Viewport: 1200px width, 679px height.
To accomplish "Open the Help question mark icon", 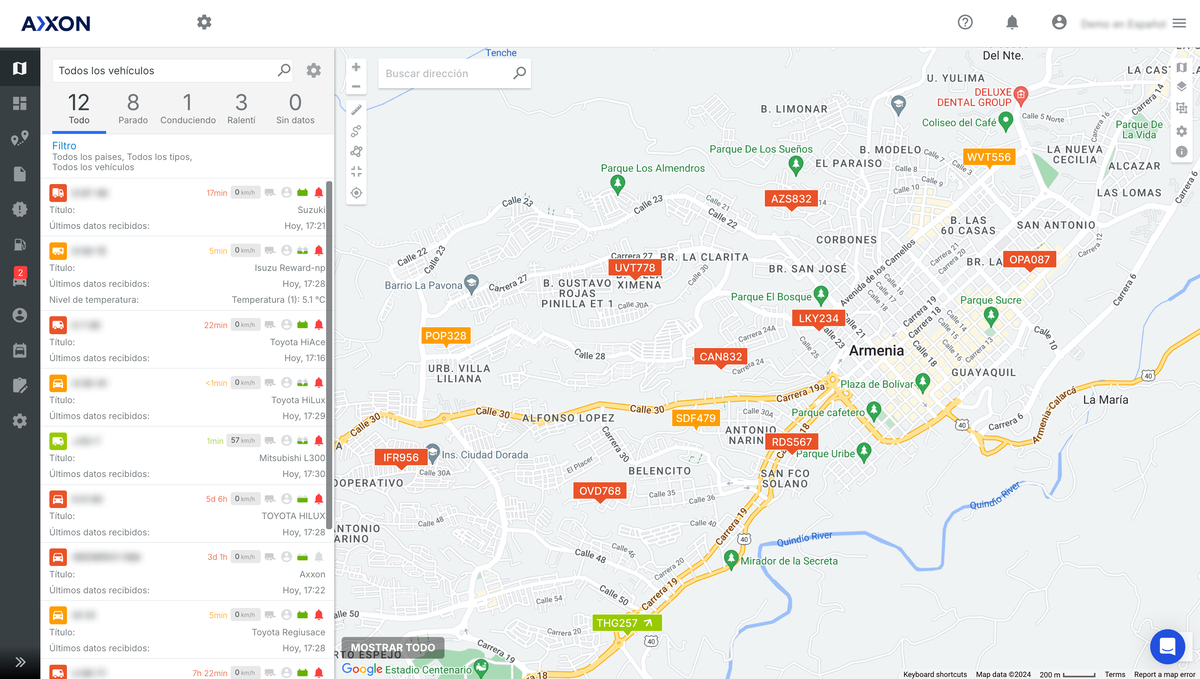I will (x=965, y=22).
